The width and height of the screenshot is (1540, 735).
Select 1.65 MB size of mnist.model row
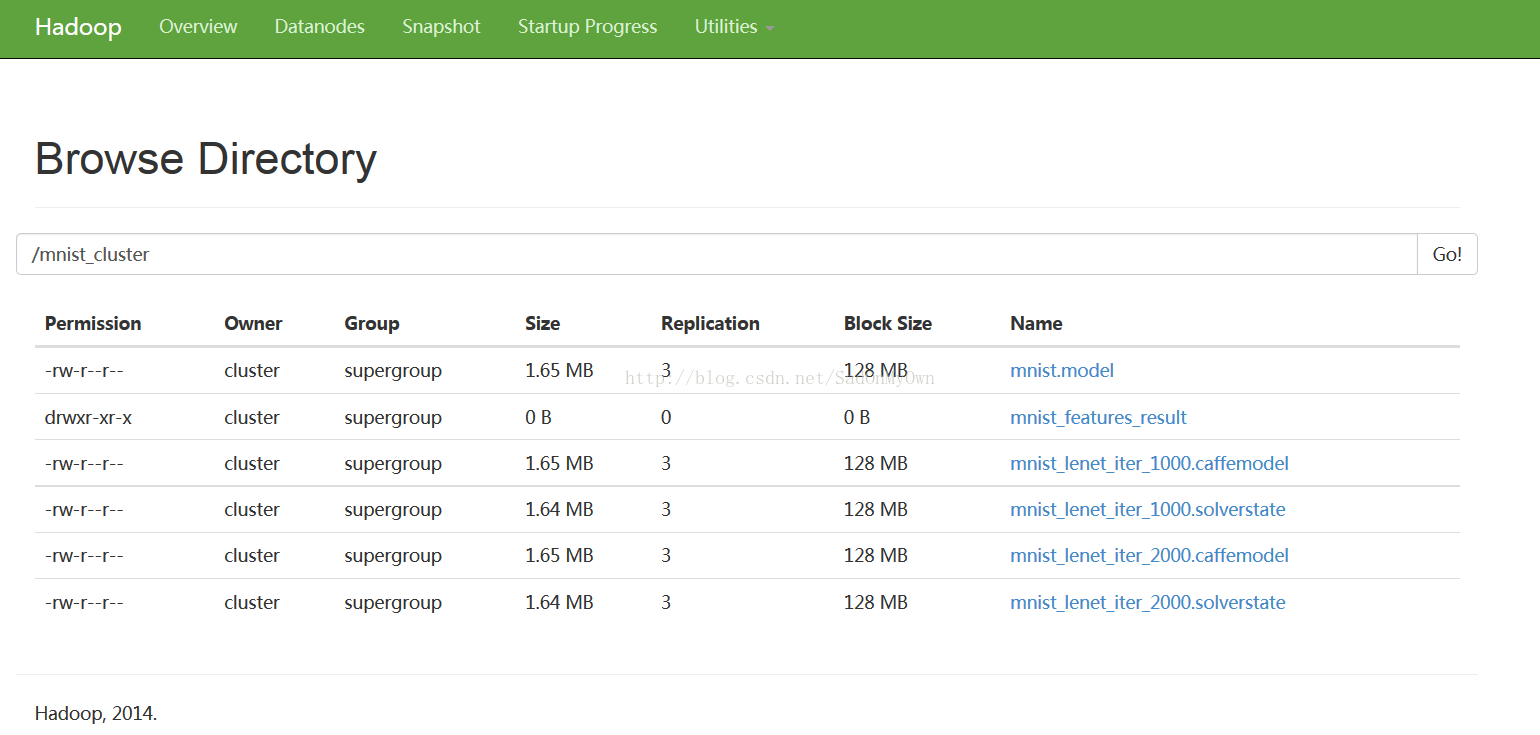pos(559,370)
